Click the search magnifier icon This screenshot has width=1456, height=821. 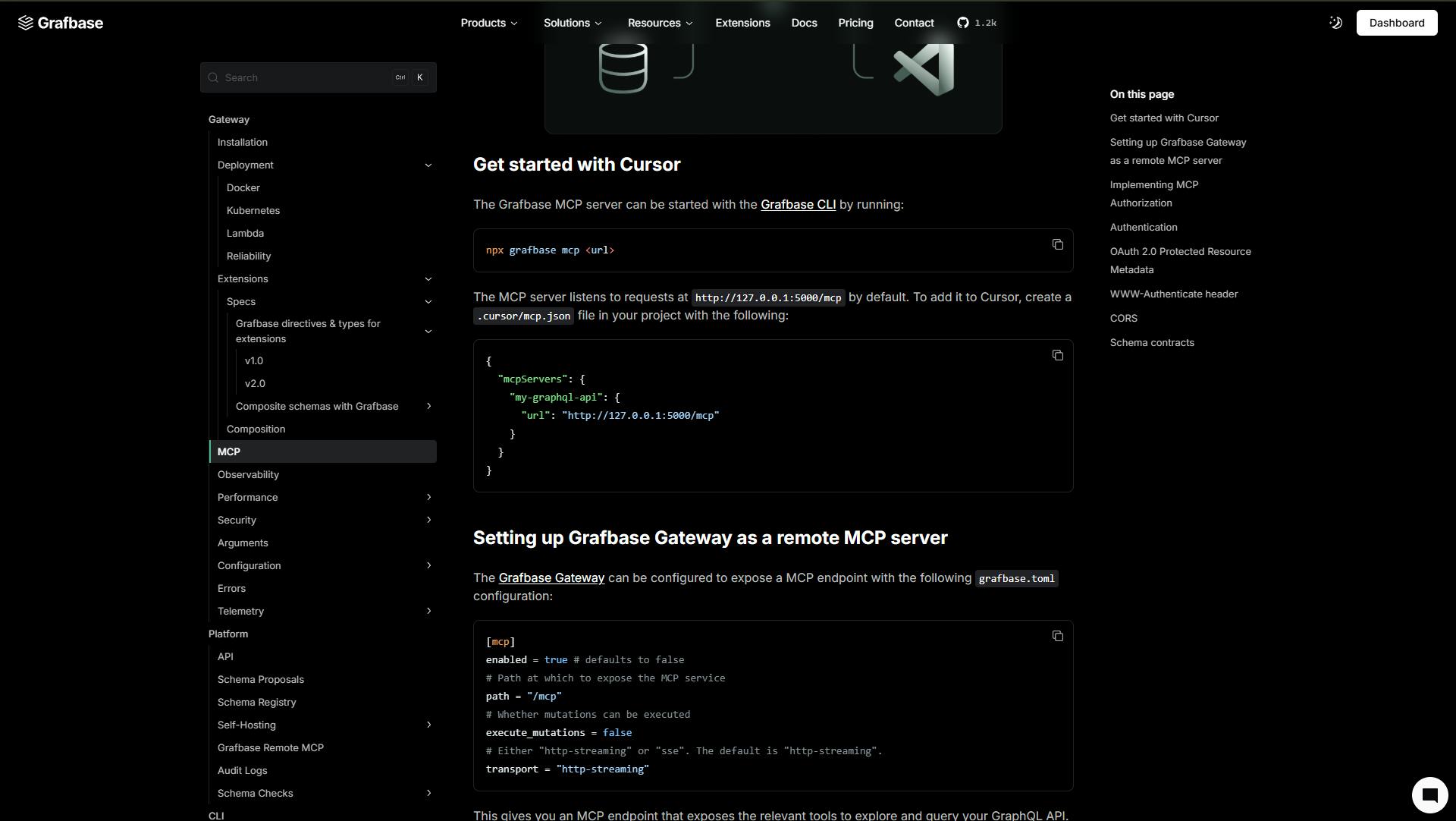[213, 77]
